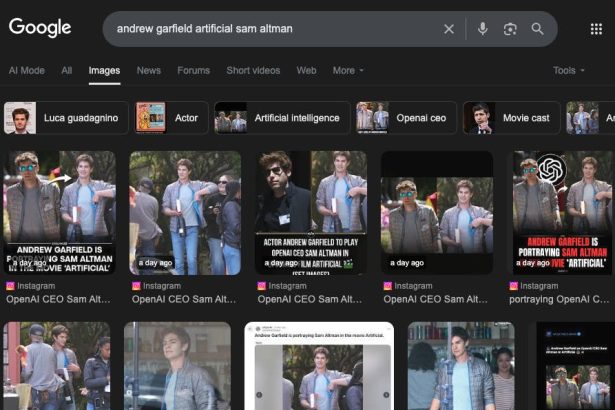Switch to AI Mode tab

(x=27, y=71)
